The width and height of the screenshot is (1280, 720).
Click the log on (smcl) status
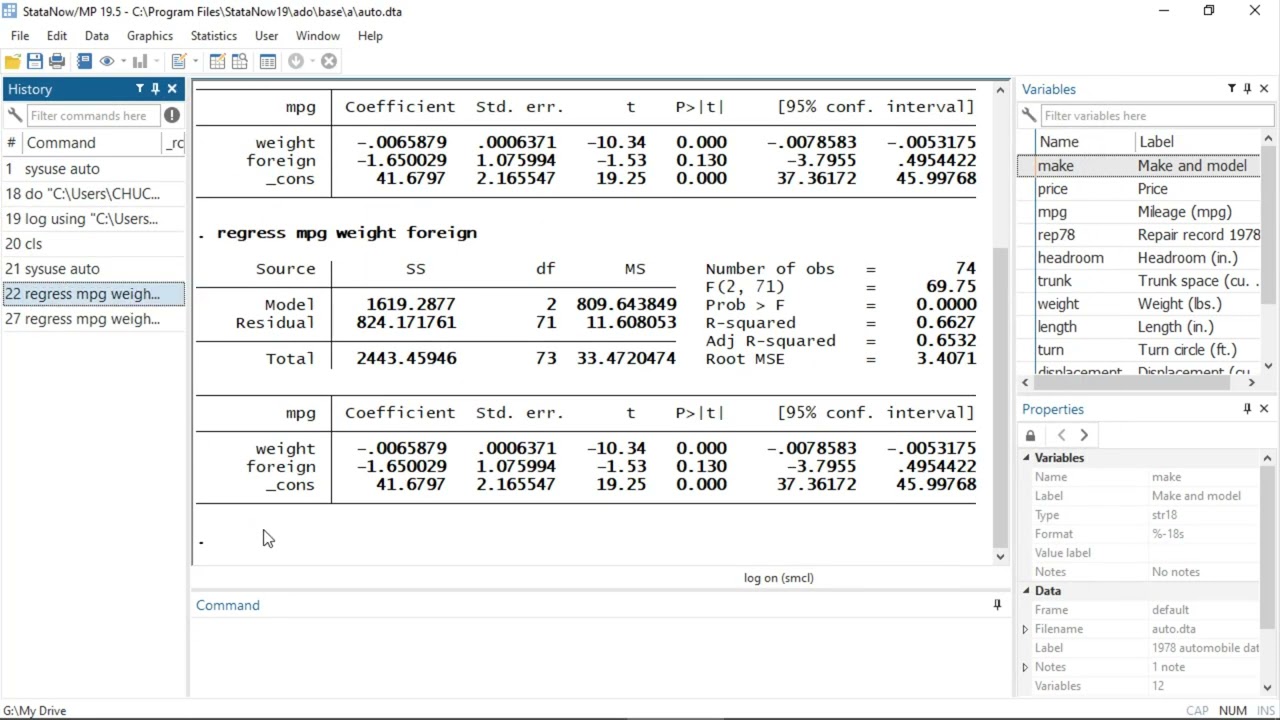tap(779, 577)
